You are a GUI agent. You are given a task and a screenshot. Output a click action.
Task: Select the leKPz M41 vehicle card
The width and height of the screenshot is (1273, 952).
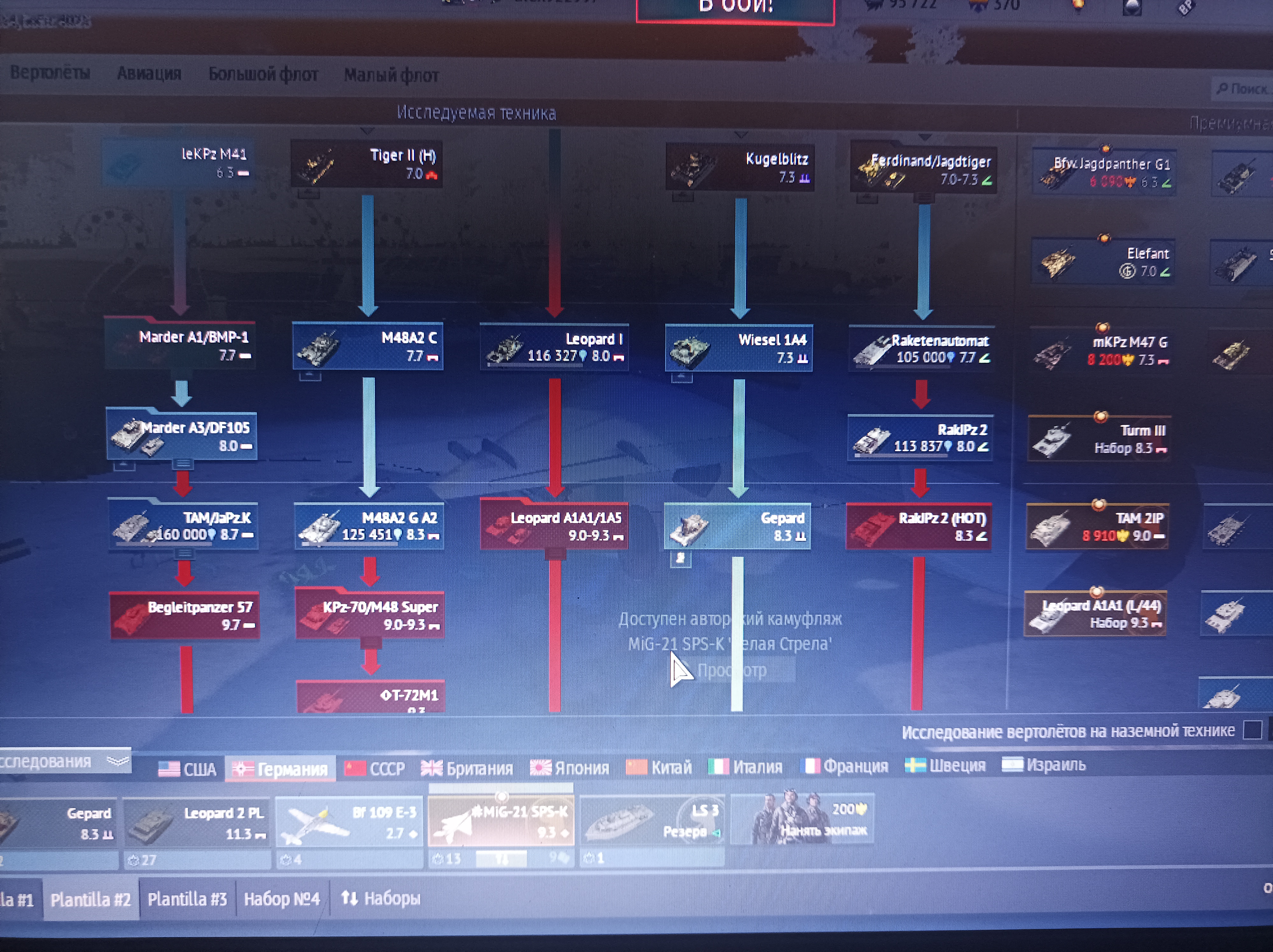click(179, 162)
